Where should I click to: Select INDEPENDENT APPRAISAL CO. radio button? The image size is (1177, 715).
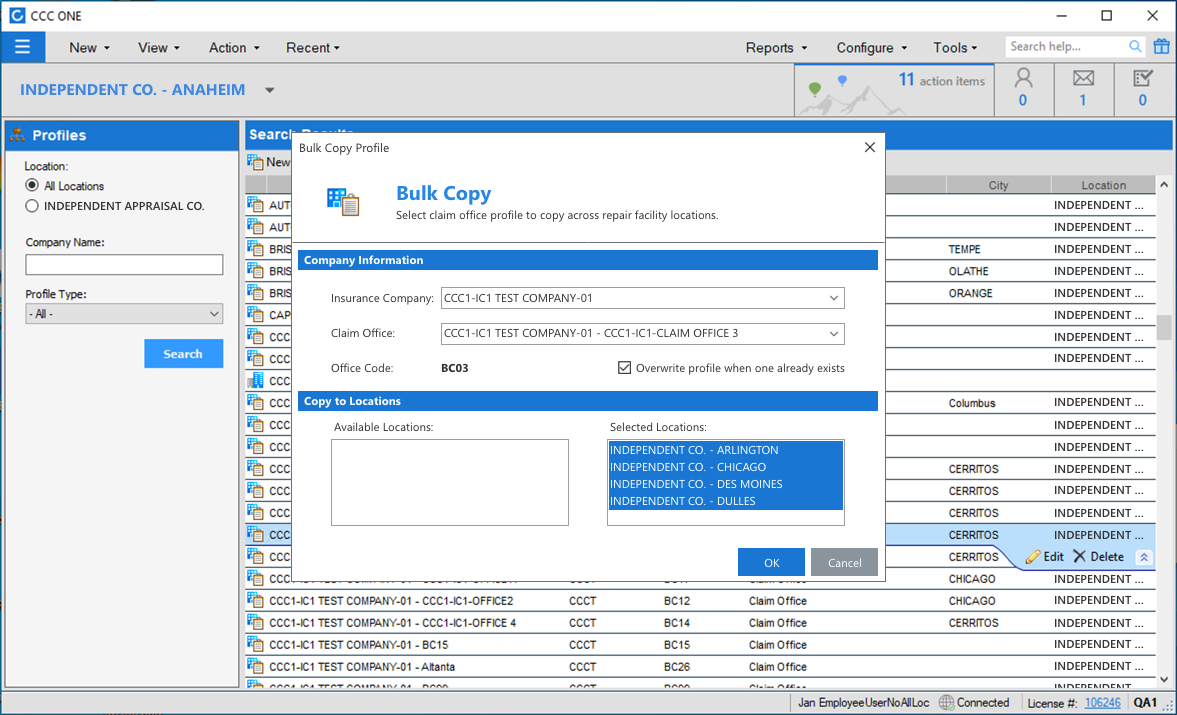coord(32,206)
